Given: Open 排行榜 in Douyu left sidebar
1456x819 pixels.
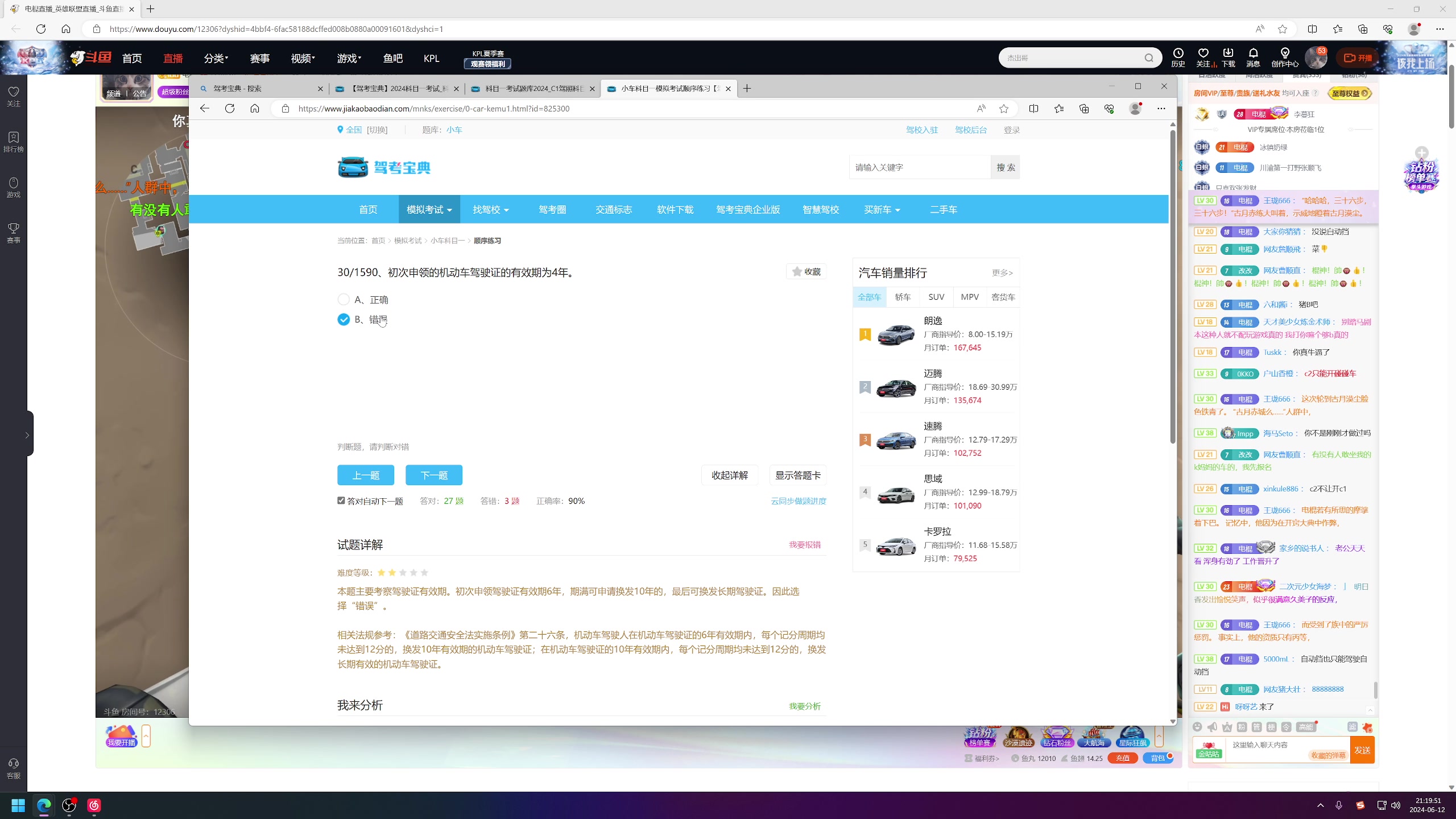Looking at the screenshot, I should pyautogui.click(x=14, y=142).
